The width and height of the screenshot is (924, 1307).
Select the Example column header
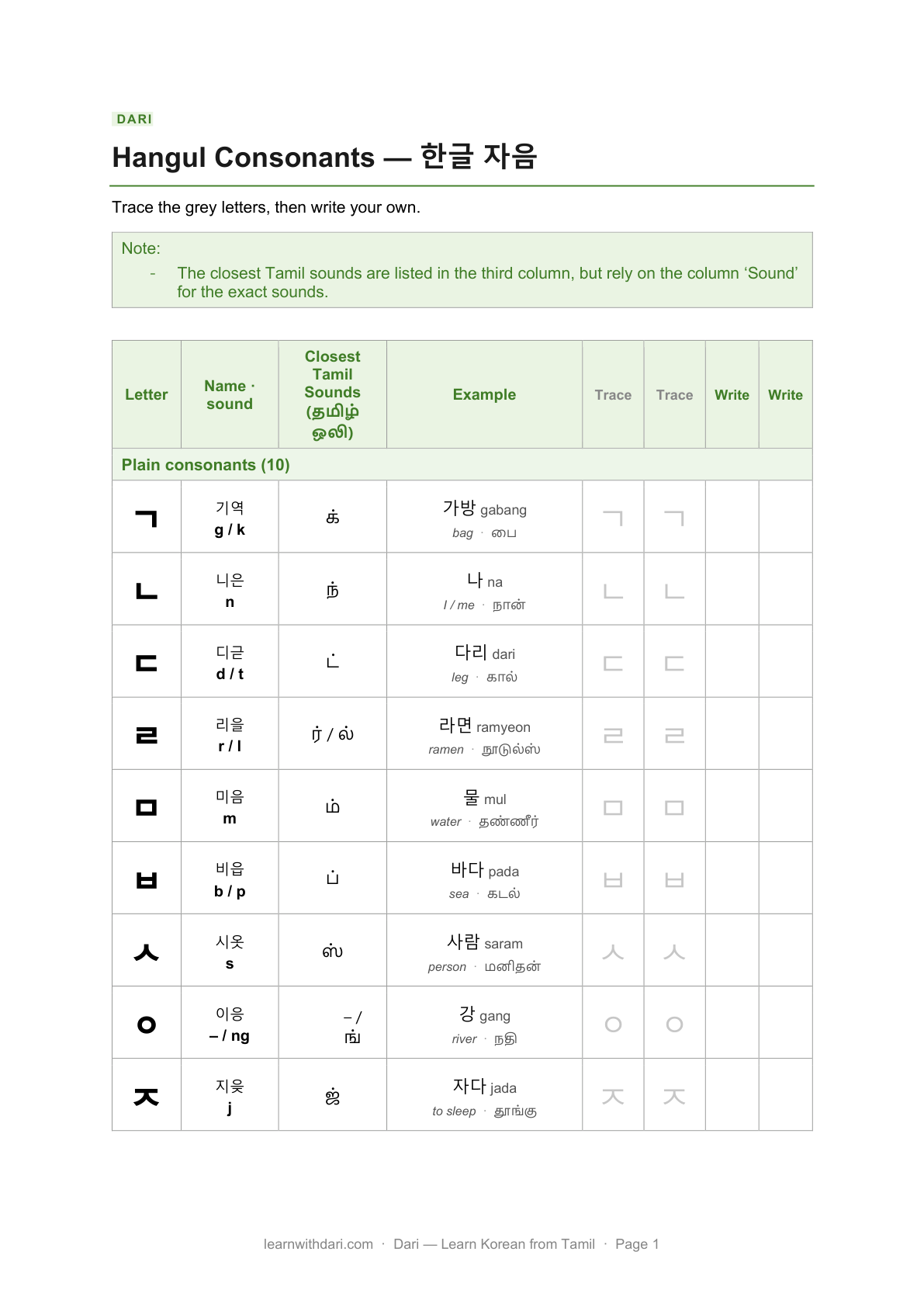pos(484,394)
